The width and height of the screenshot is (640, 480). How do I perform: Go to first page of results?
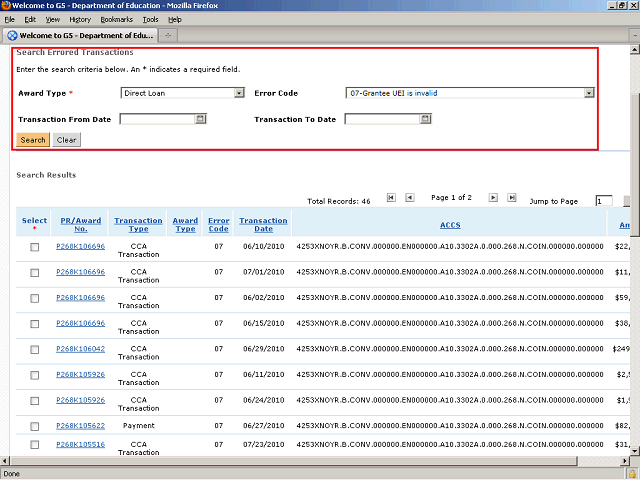coord(391,198)
